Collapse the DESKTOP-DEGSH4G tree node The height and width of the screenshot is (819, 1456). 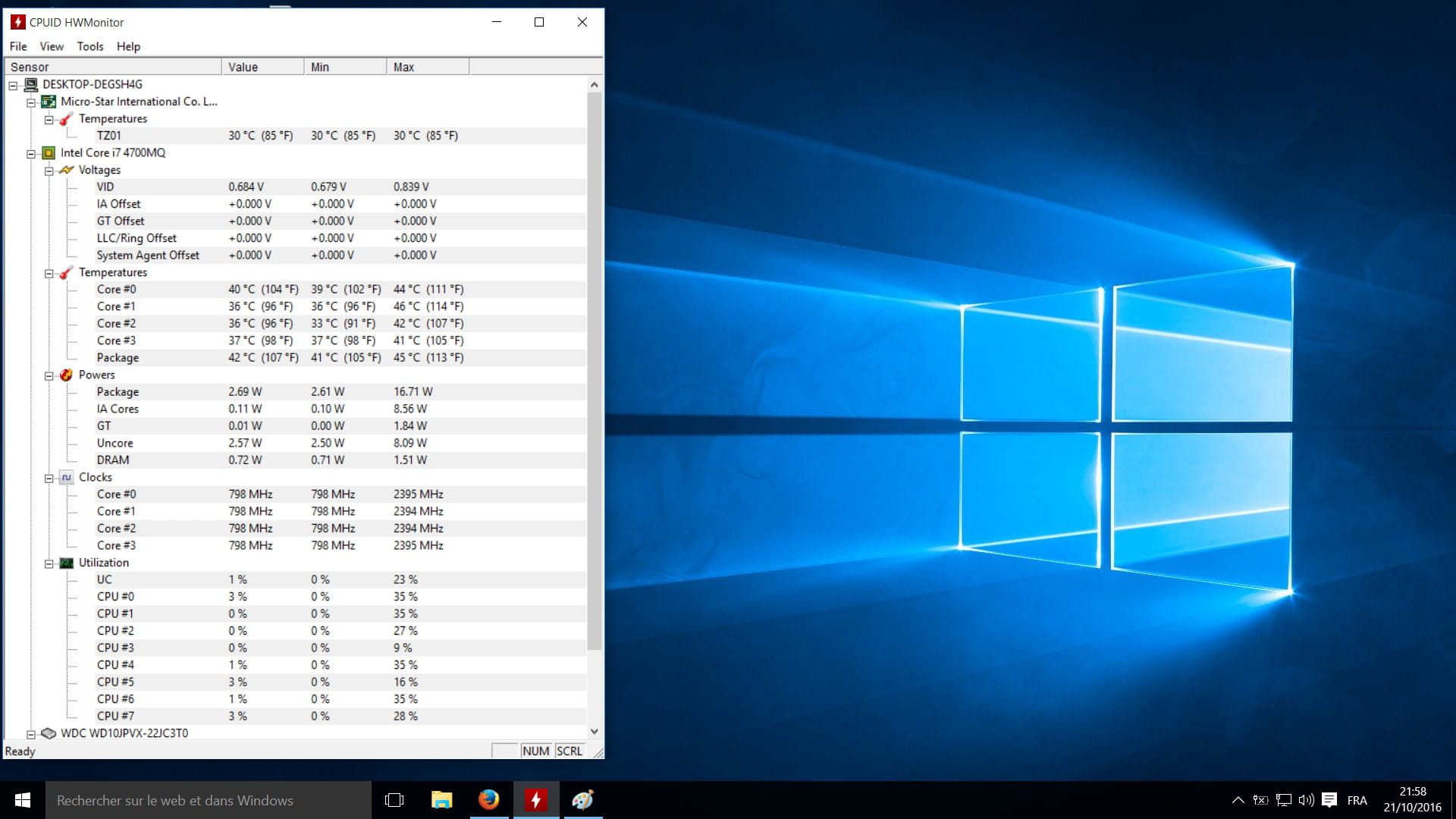13,85
